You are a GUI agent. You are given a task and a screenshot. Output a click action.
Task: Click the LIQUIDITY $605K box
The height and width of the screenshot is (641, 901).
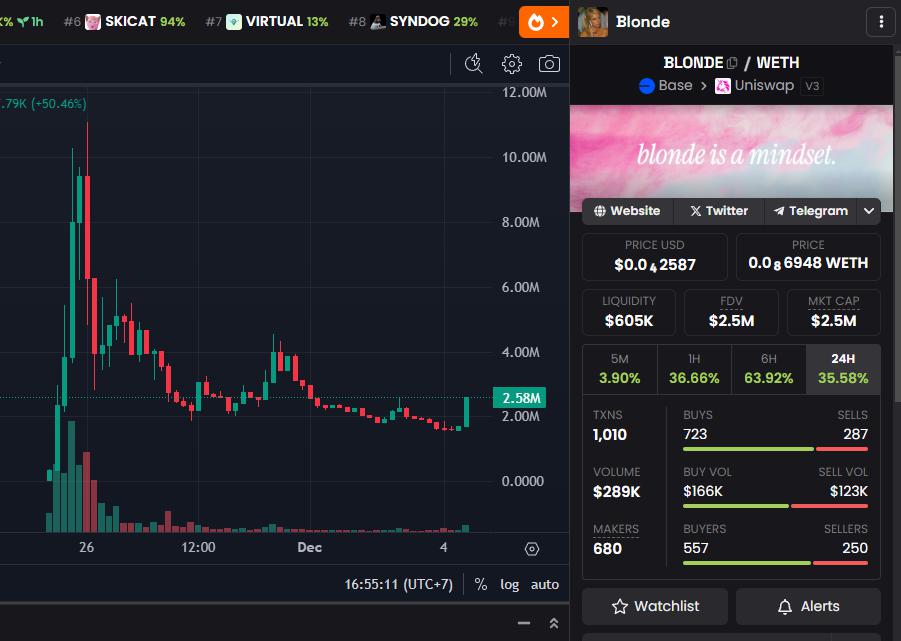point(629,312)
